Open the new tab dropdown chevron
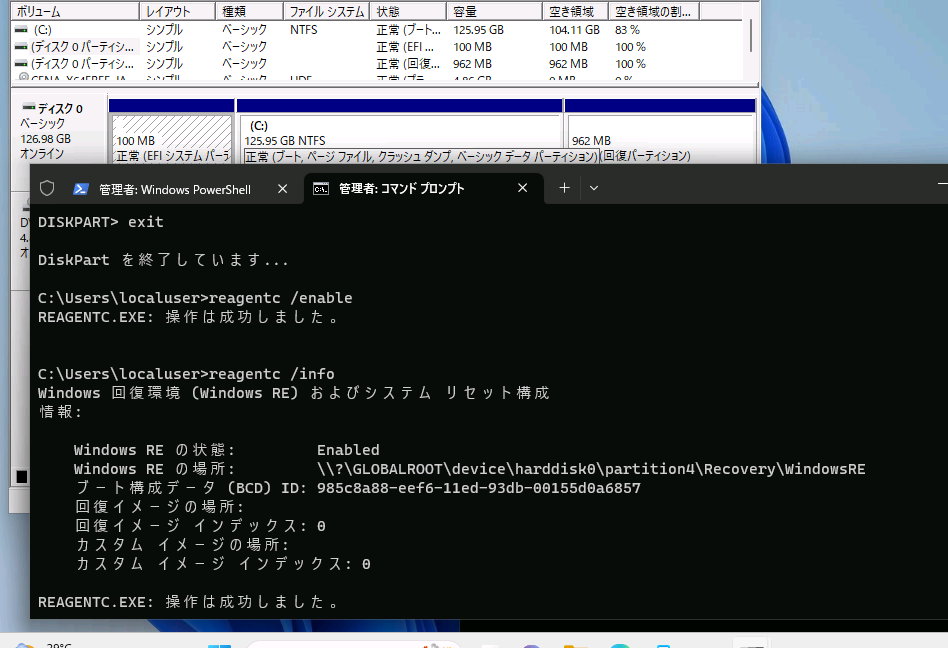Image resolution: width=948 pixels, height=648 pixels. pyautogui.click(x=594, y=188)
